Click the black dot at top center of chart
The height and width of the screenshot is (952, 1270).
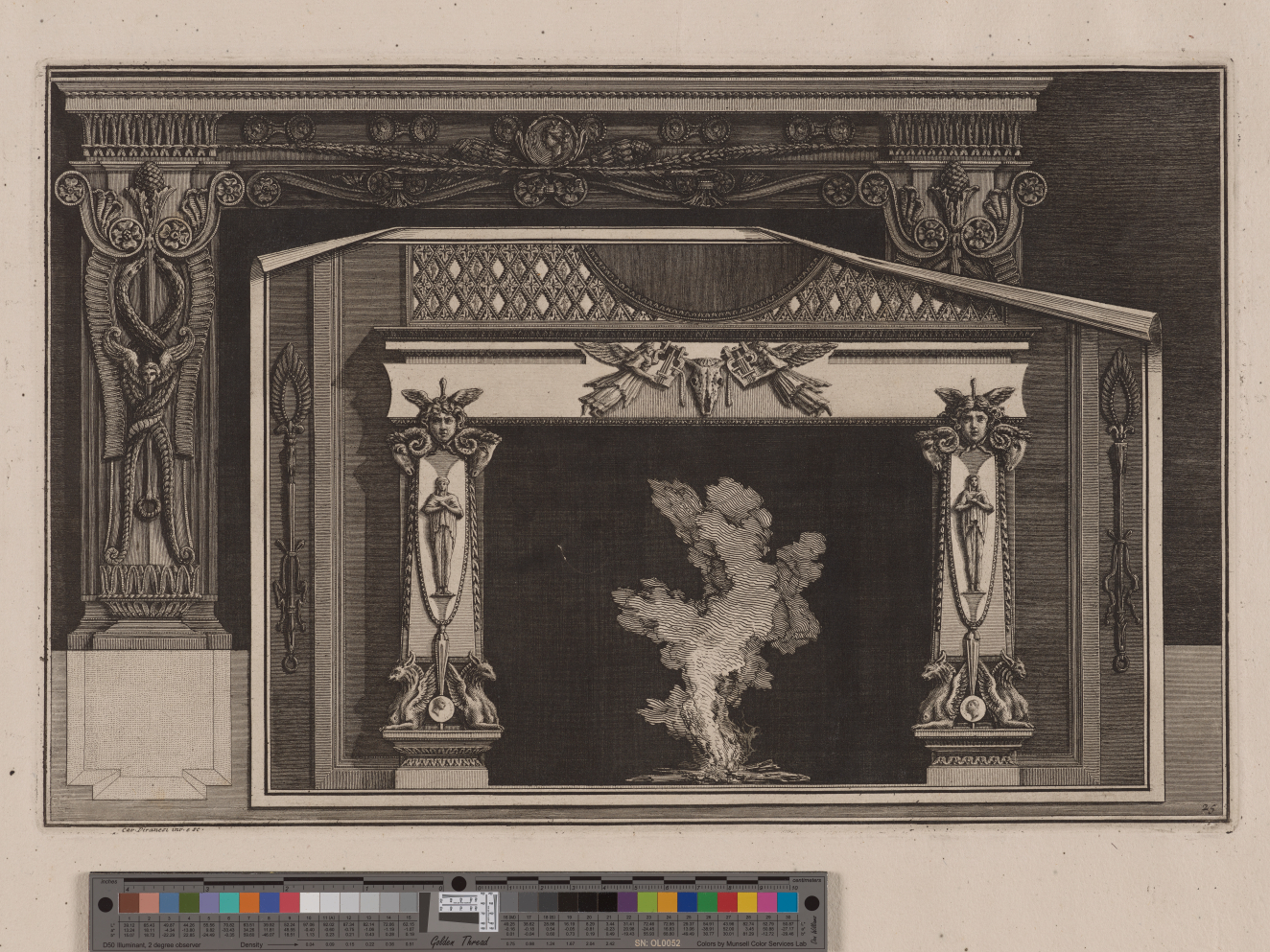coord(459,882)
